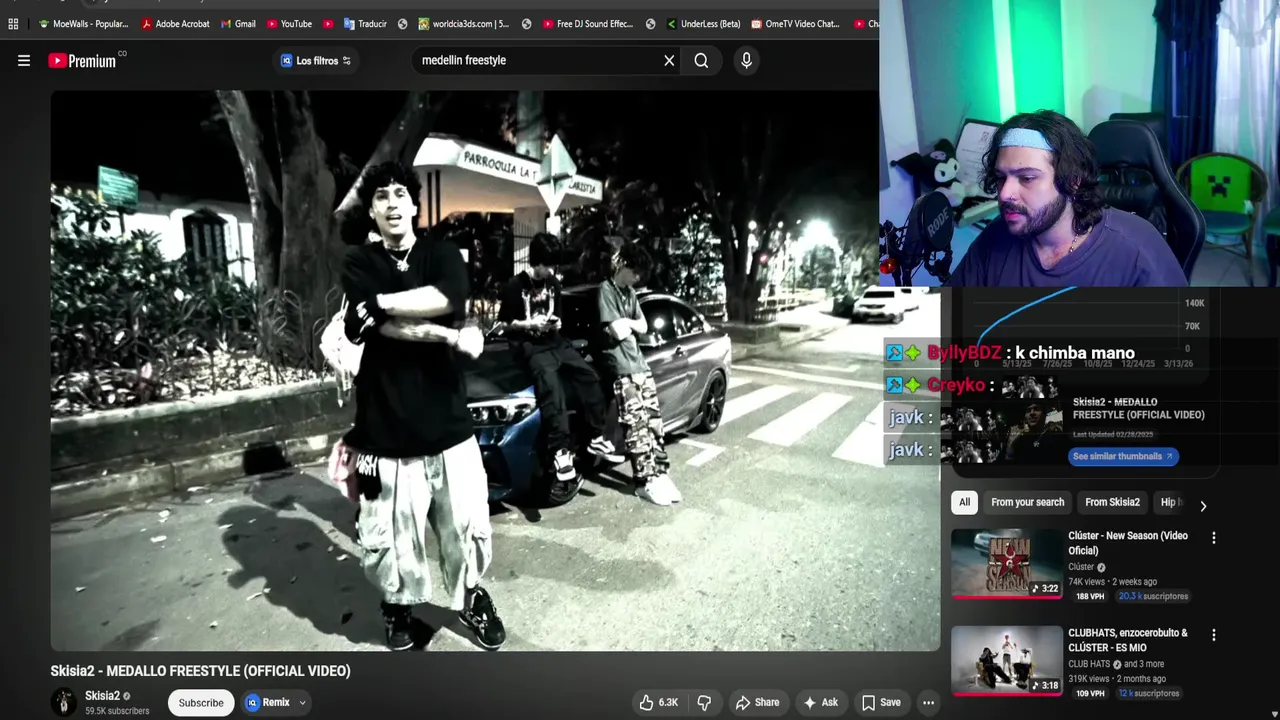Select the From Skisia2 chip
Viewport: 1280px width, 720px height.
click(x=1112, y=502)
